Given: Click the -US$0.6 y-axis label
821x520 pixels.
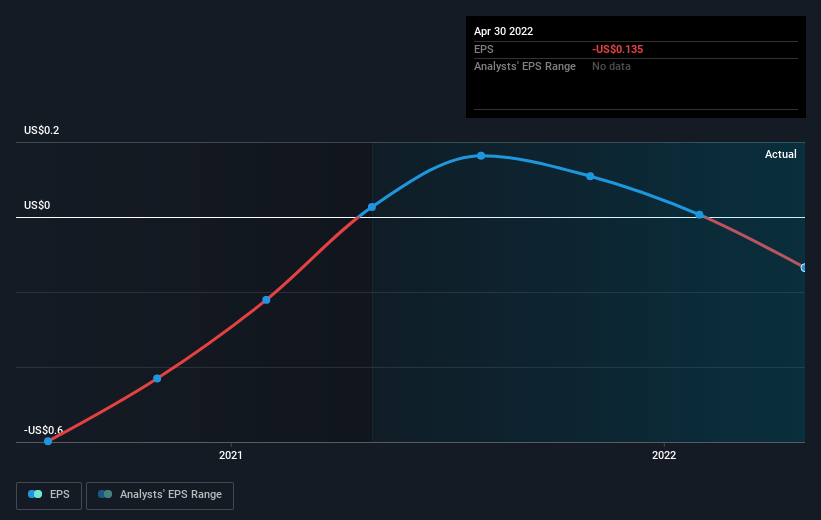Looking at the screenshot, I should tap(43, 430).
